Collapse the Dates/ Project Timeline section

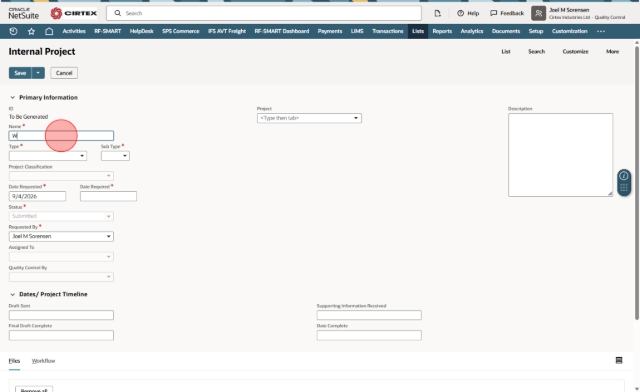pyautogui.click(x=12, y=294)
